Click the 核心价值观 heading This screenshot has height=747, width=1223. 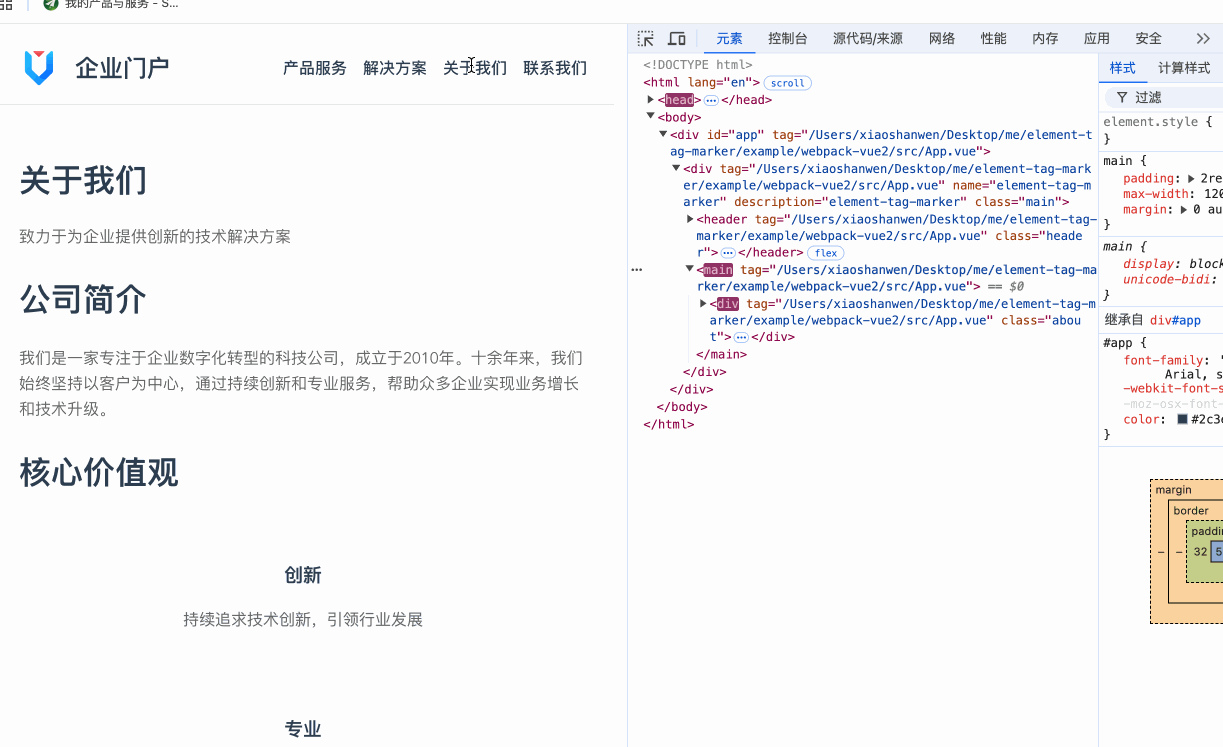[x=99, y=473]
